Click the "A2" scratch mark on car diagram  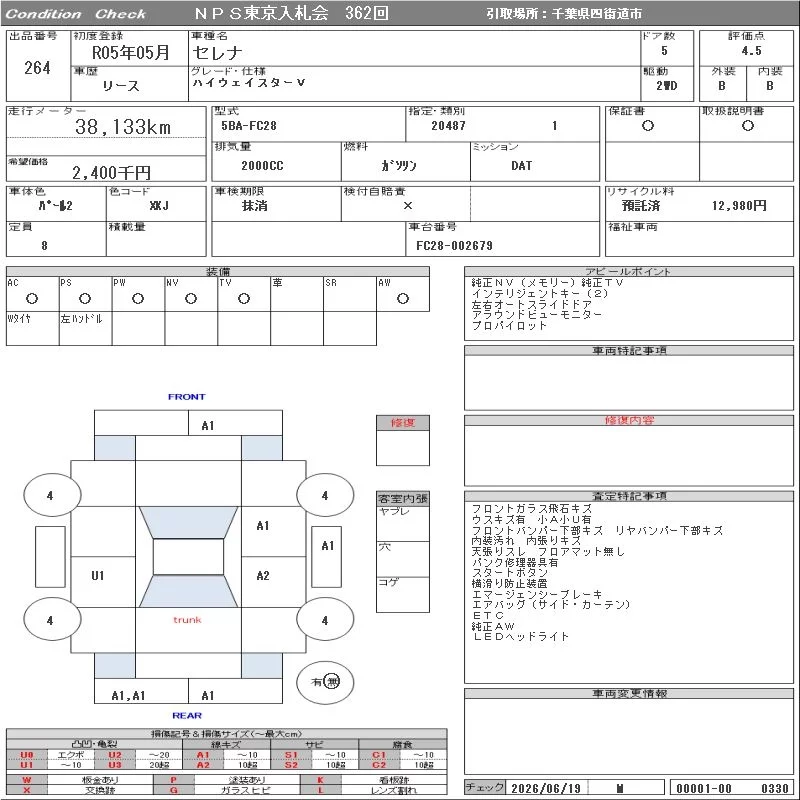click(x=263, y=576)
